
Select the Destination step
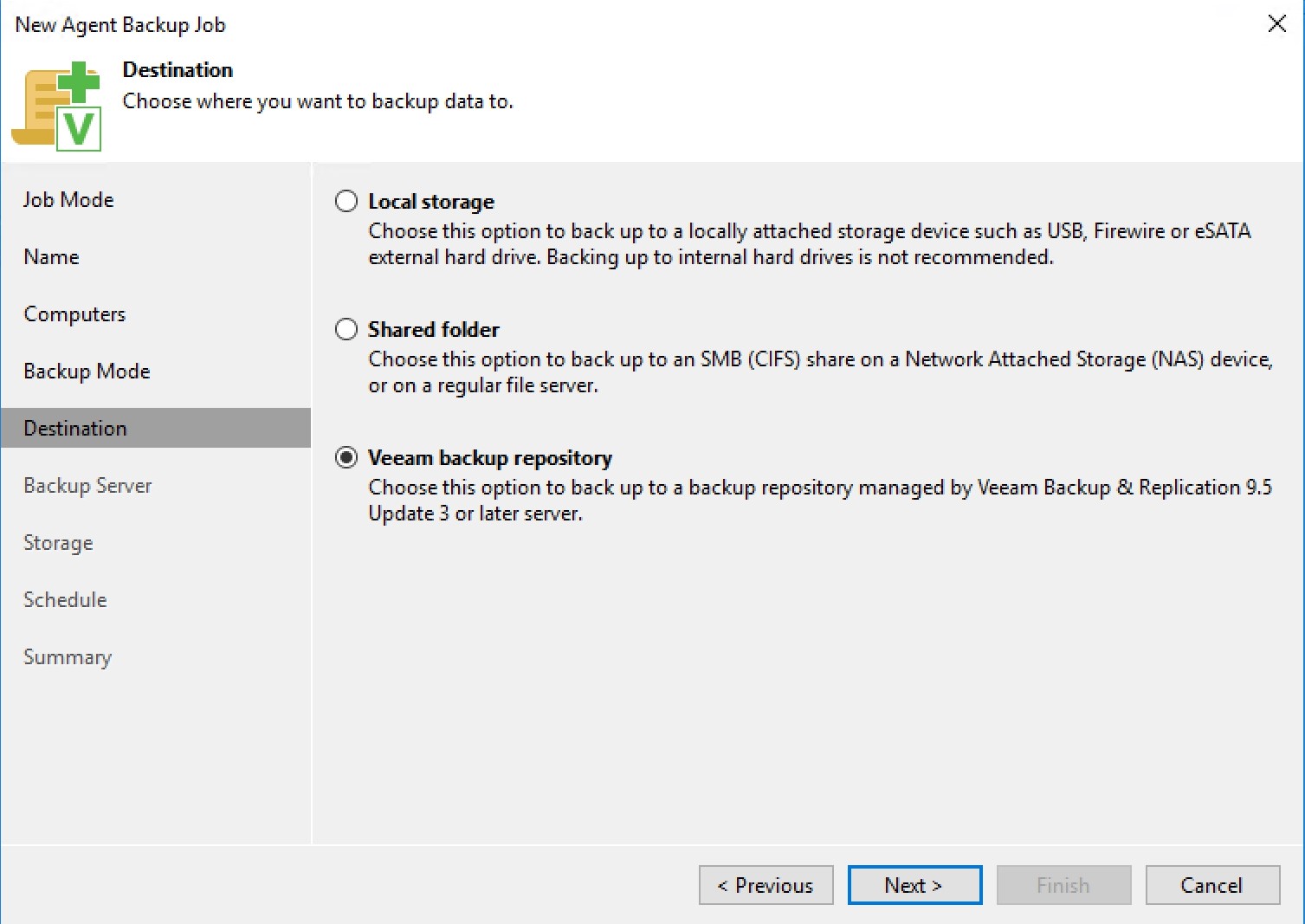click(74, 427)
